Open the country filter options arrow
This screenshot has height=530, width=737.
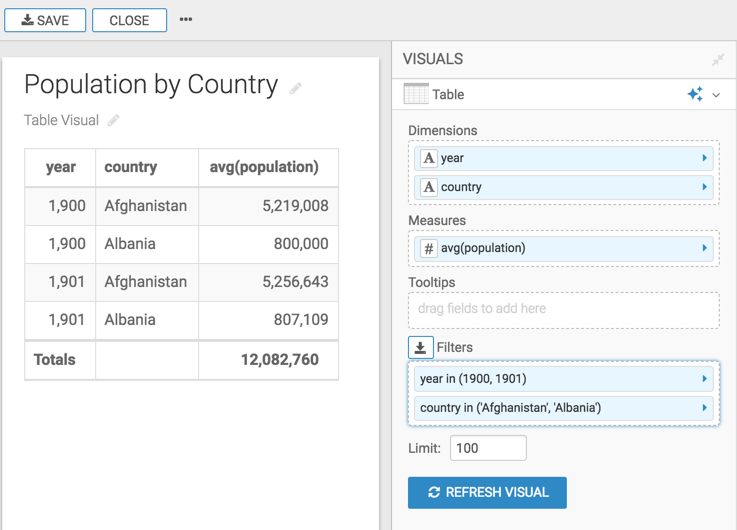704,408
